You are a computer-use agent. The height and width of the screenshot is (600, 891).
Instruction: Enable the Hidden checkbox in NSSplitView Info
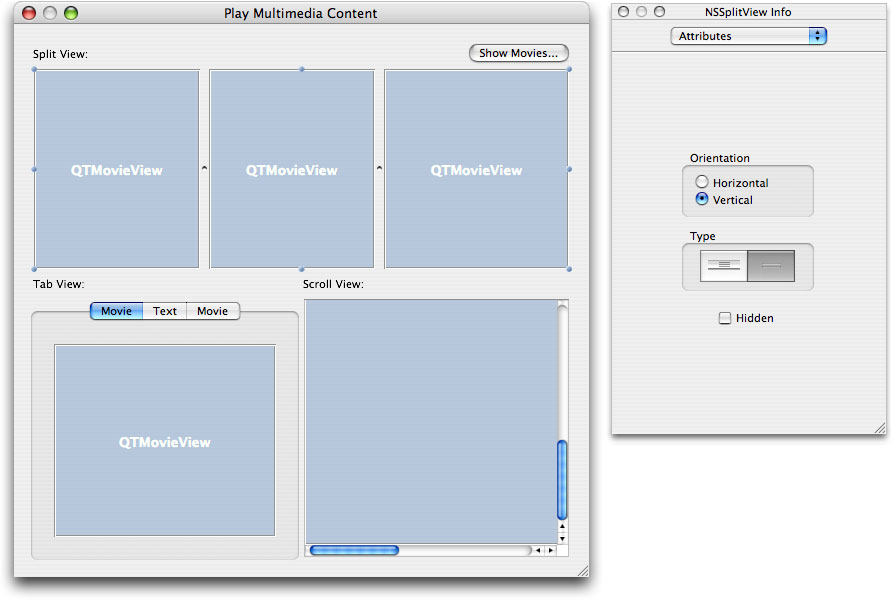click(724, 318)
